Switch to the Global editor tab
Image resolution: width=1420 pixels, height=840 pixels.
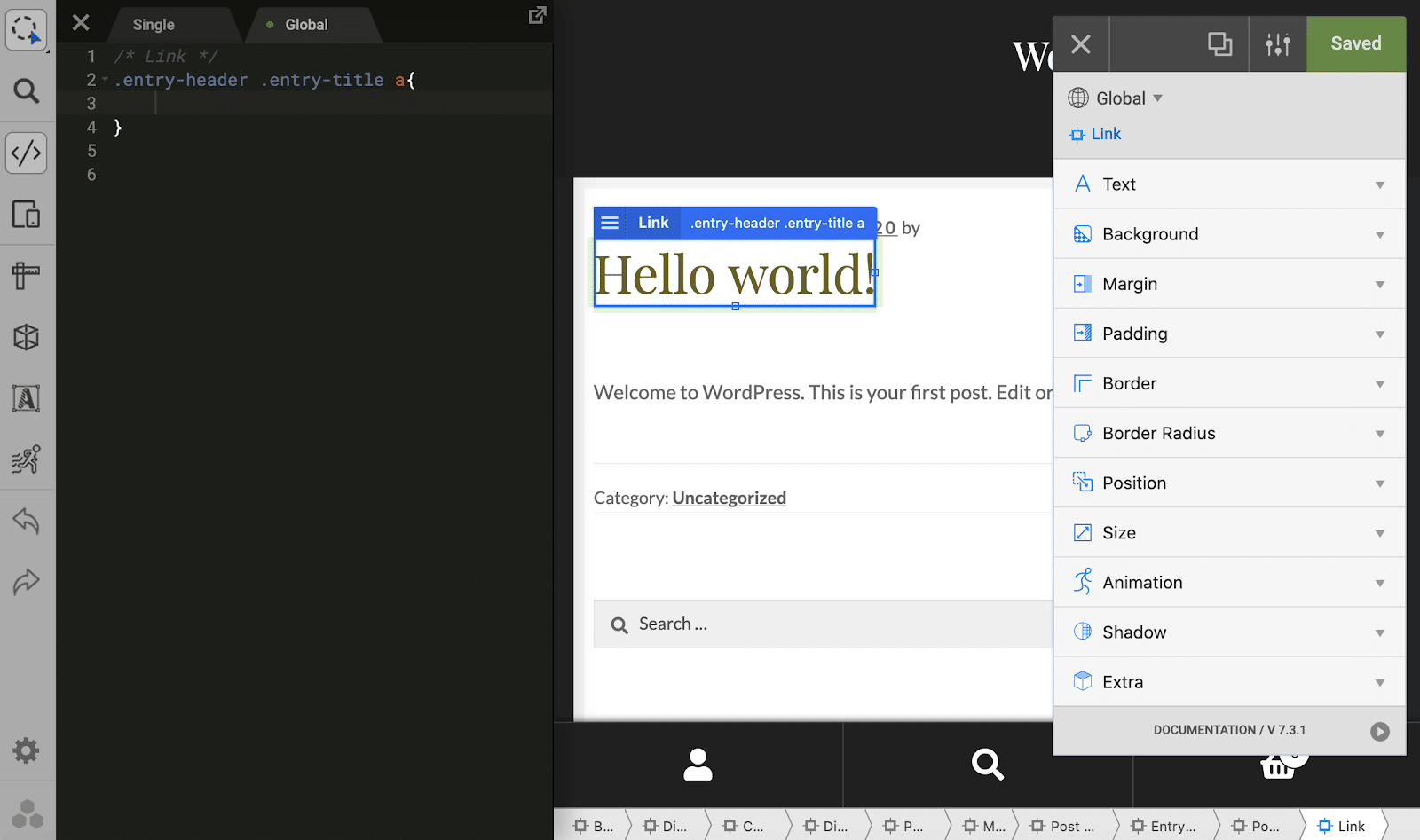[306, 25]
